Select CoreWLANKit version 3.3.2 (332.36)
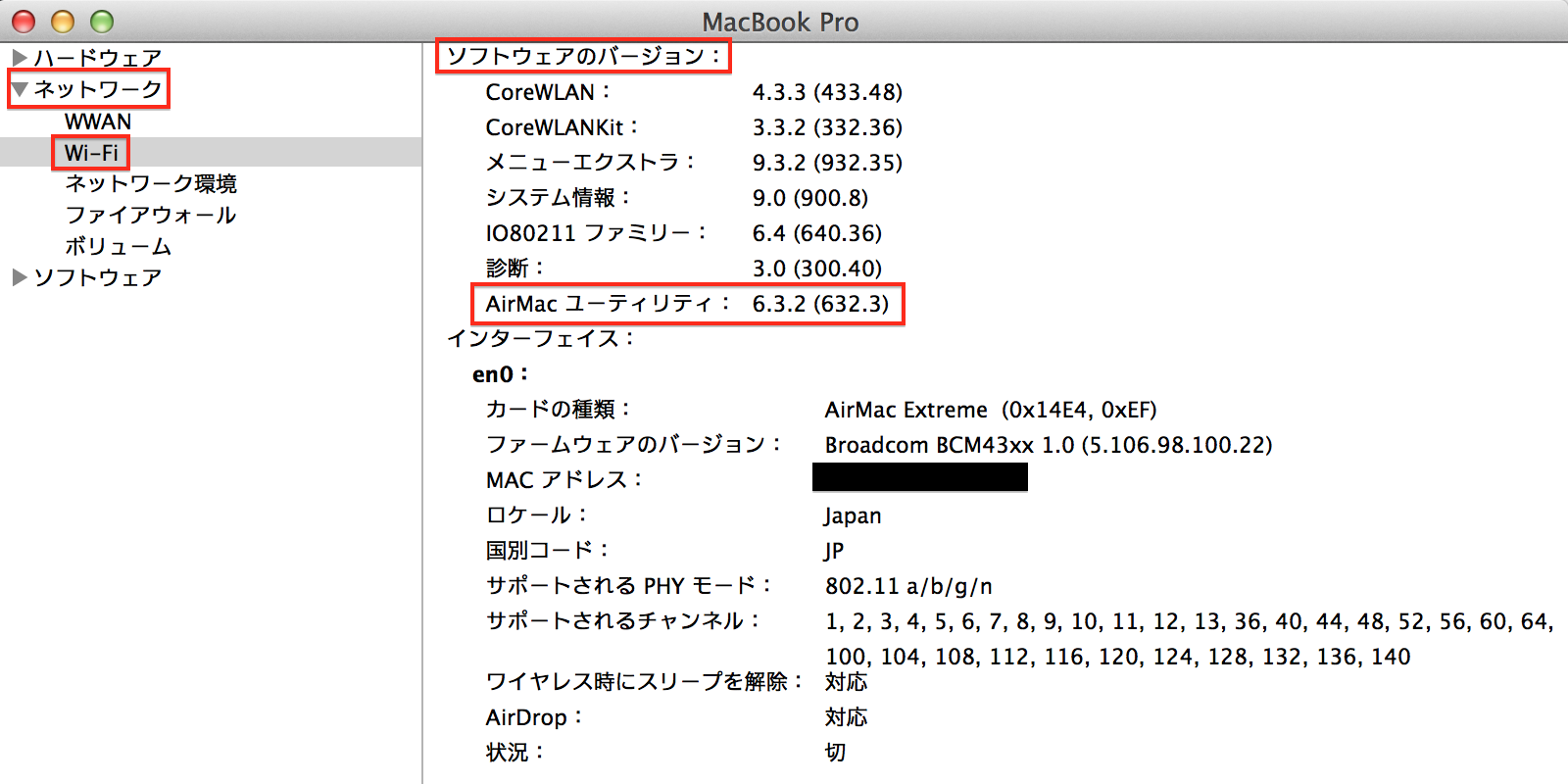The width and height of the screenshot is (1568, 784). (x=827, y=127)
